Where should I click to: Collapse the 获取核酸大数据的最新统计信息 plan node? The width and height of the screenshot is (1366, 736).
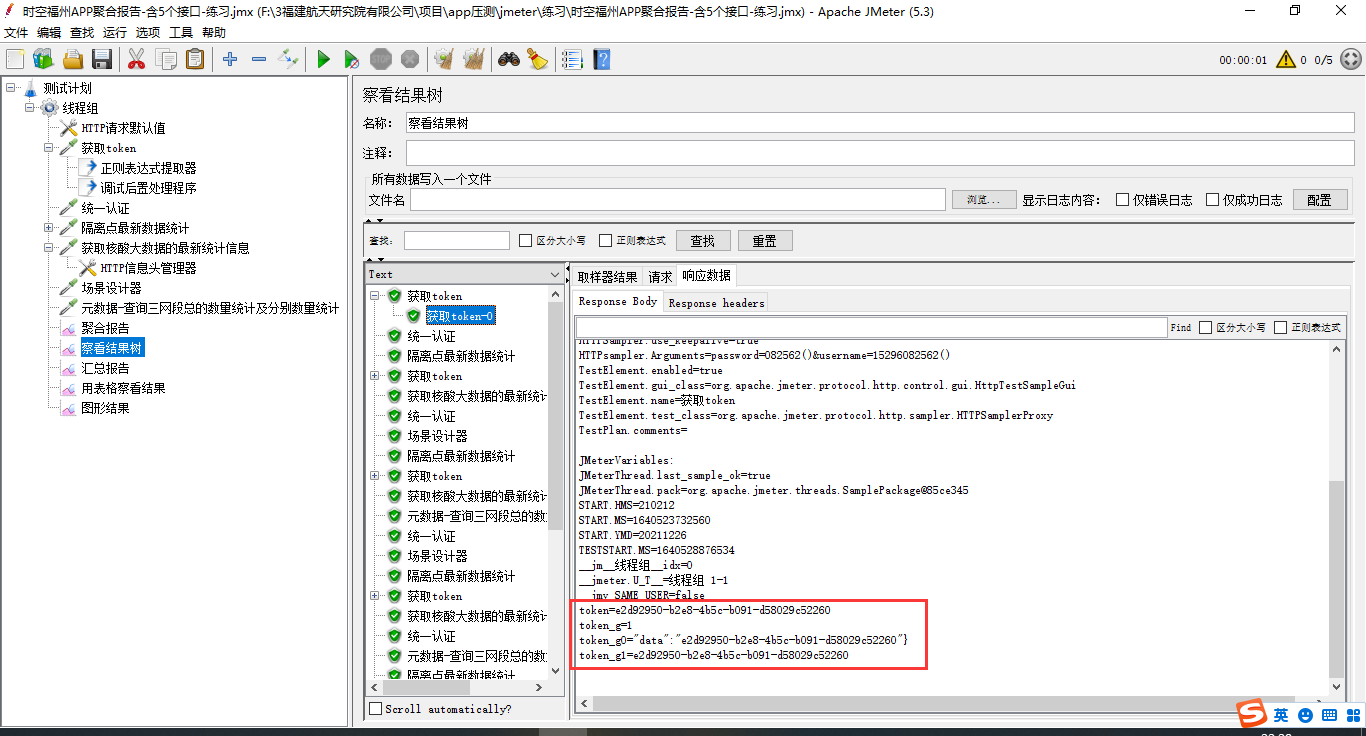pyautogui.click(x=49, y=248)
